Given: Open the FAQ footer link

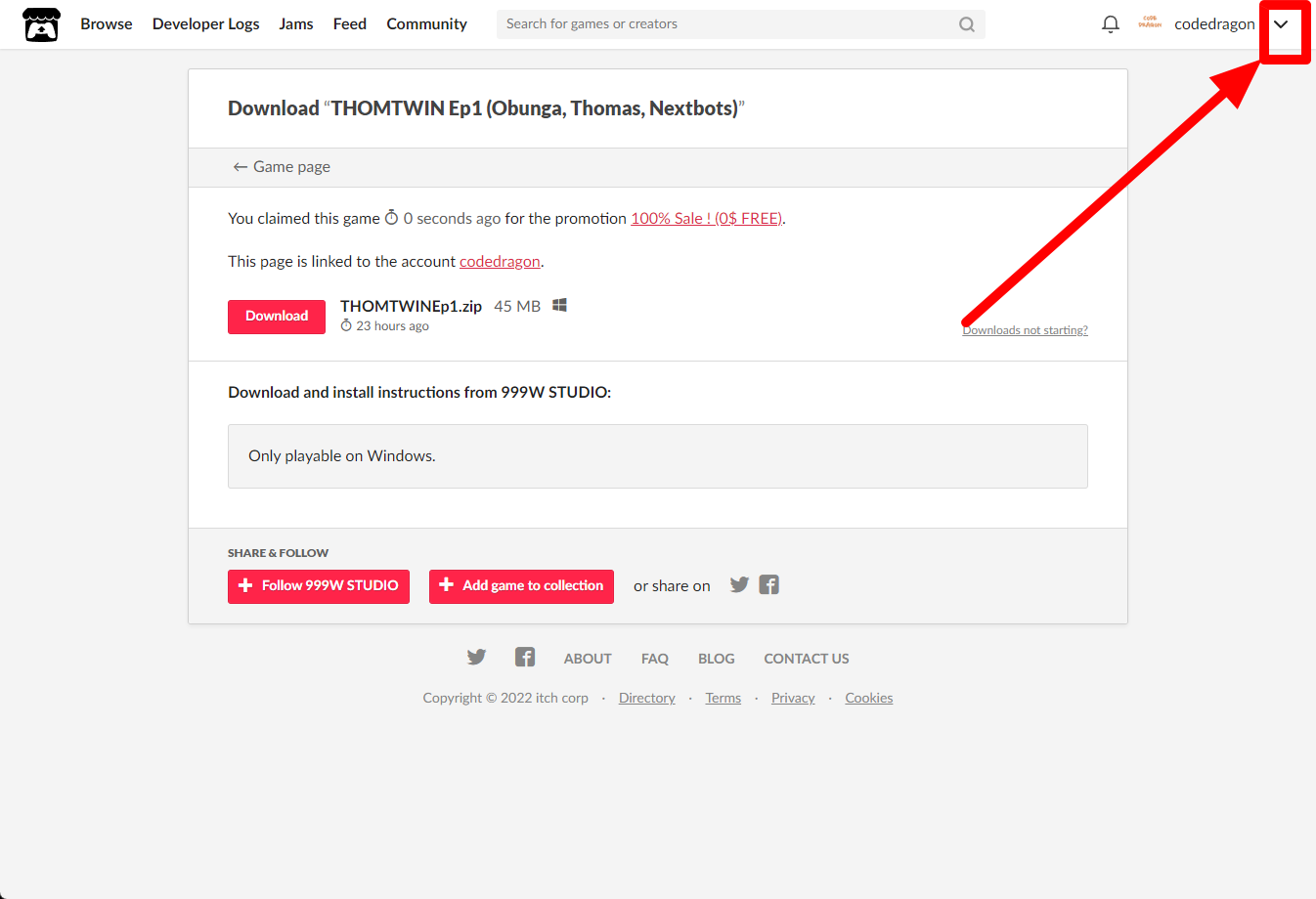Looking at the screenshot, I should point(655,659).
